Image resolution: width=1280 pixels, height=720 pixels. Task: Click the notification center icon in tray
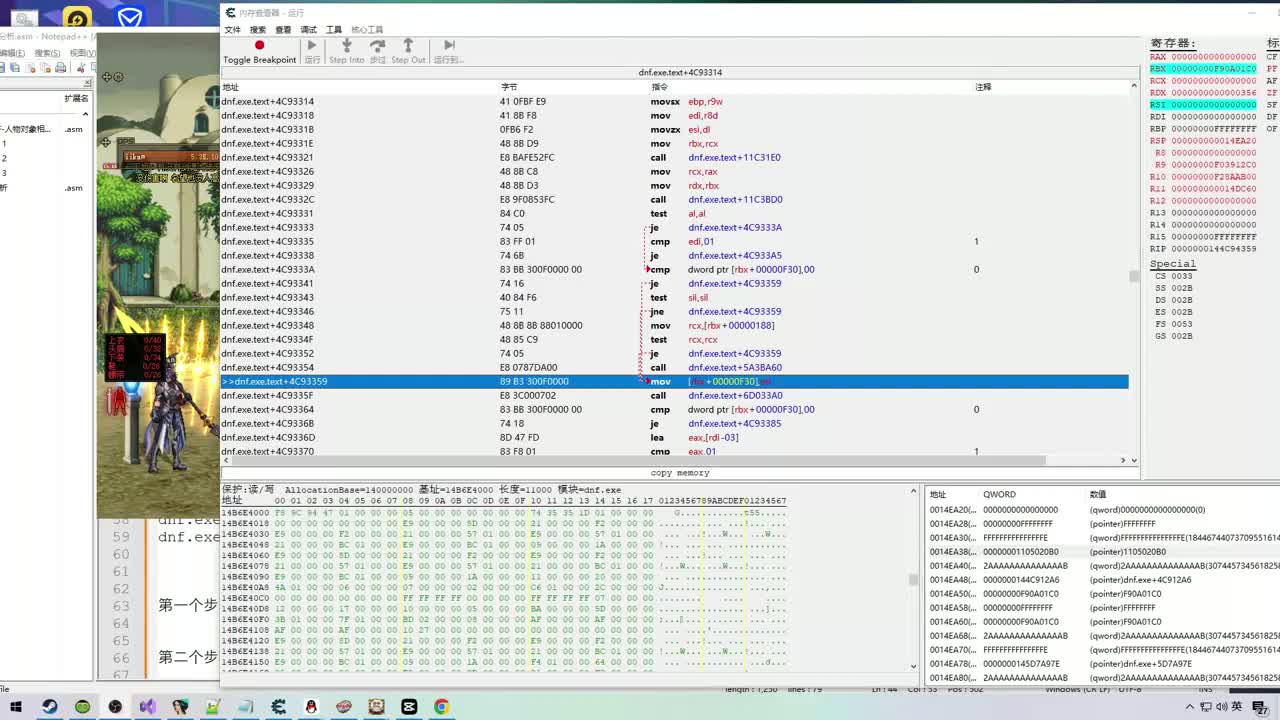1262,708
